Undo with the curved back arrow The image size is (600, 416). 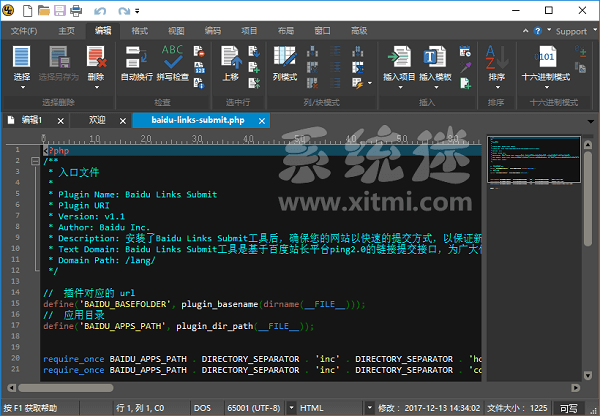(x=100, y=11)
